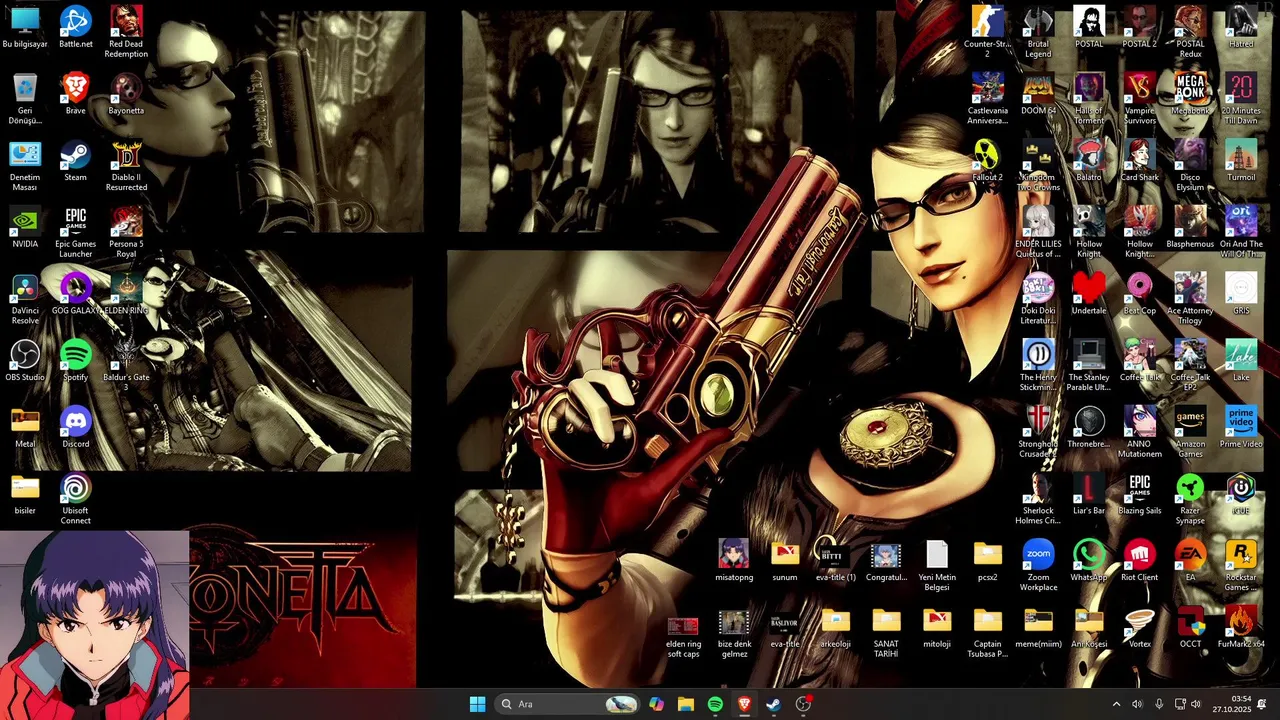
Task: Select the Razer Synapse shortcut
Action: pyautogui.click(x=1190, y=500)
